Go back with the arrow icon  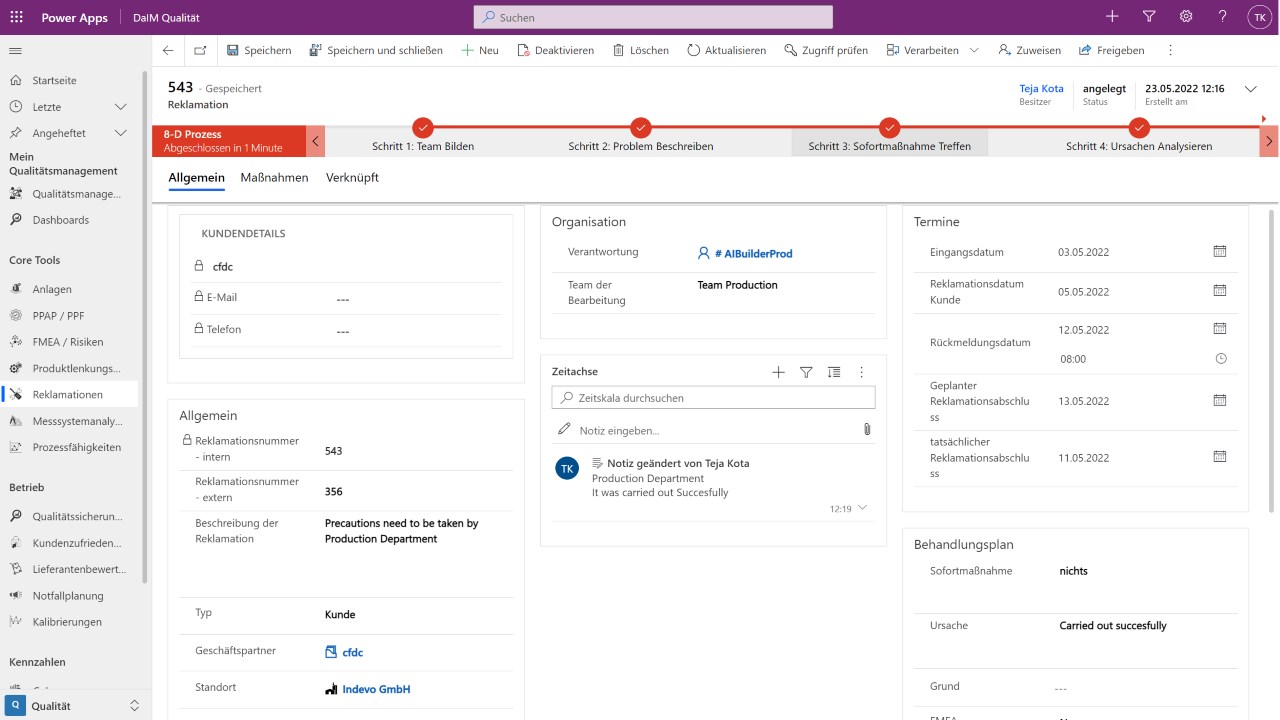168,50
